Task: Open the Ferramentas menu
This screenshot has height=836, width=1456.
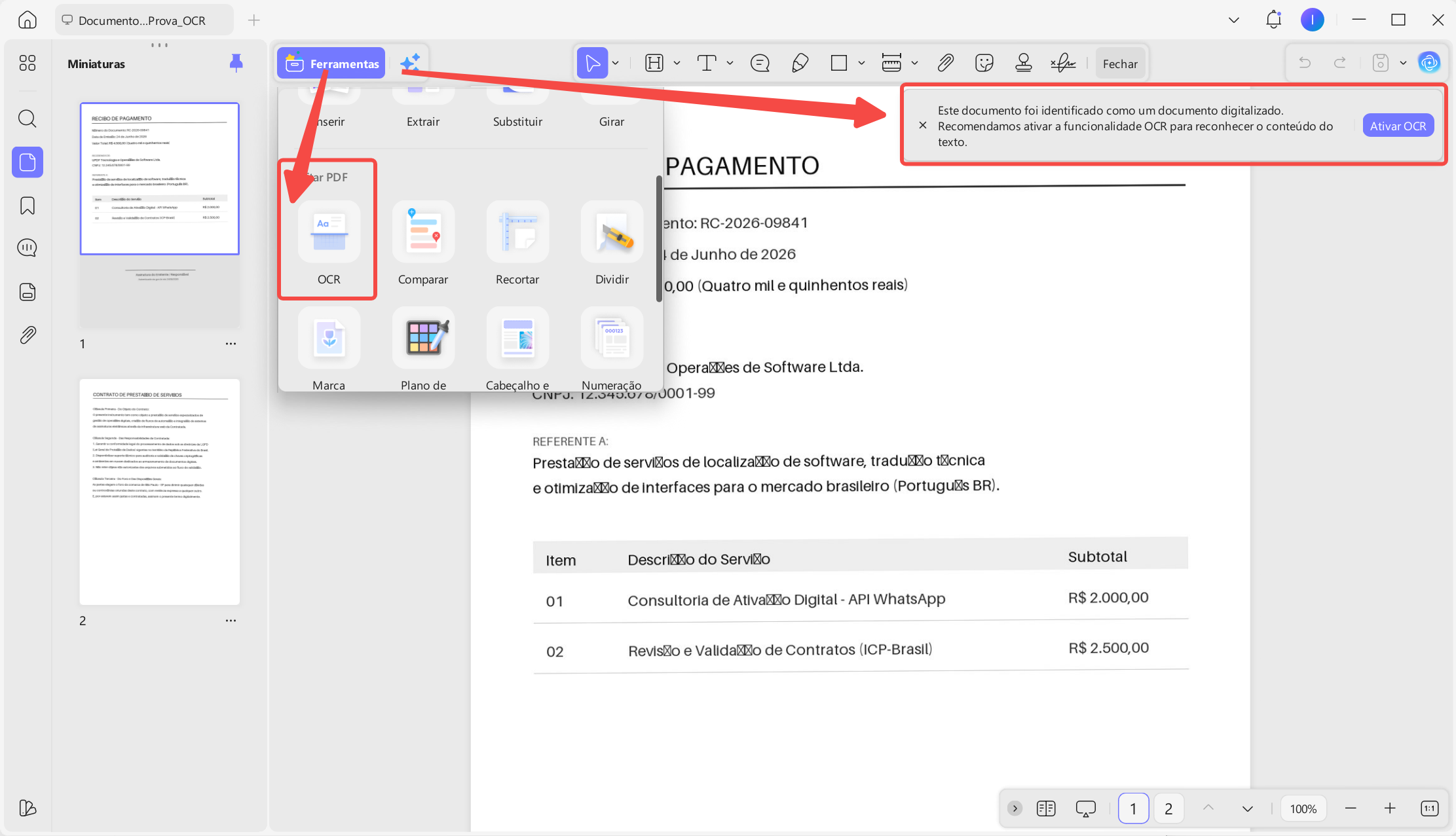Action: point(331,64)
